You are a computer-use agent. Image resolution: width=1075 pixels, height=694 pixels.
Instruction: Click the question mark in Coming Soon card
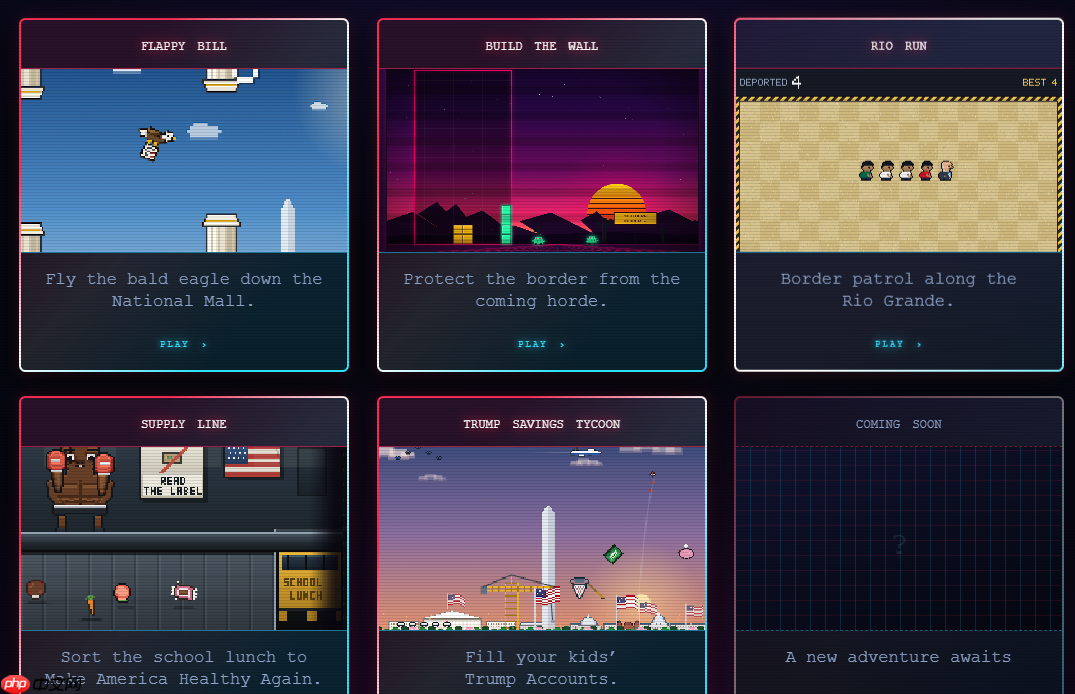click(899, 545)
